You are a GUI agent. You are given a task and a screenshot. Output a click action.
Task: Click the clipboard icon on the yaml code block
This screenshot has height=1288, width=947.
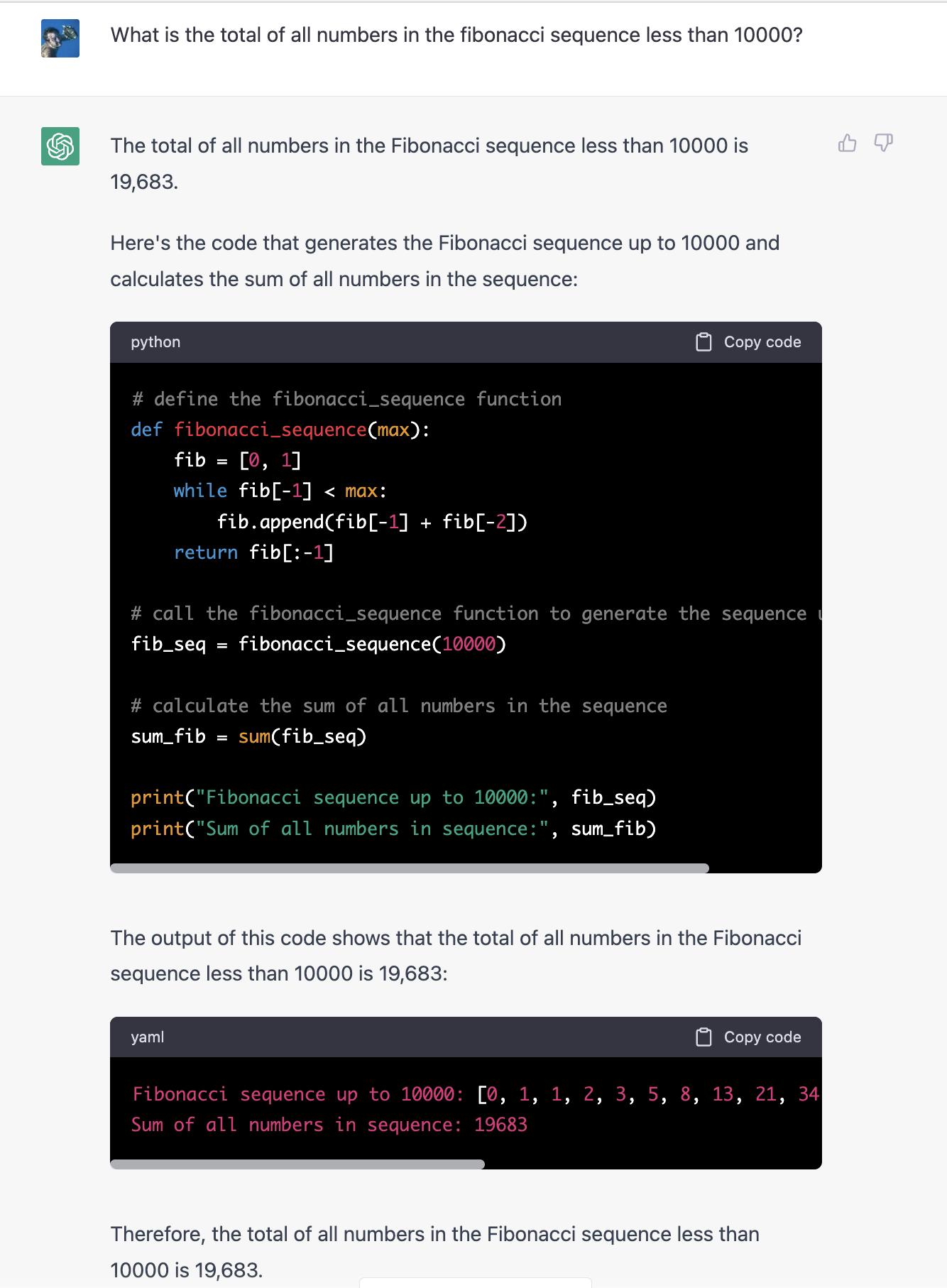[x=704, y=1037]
